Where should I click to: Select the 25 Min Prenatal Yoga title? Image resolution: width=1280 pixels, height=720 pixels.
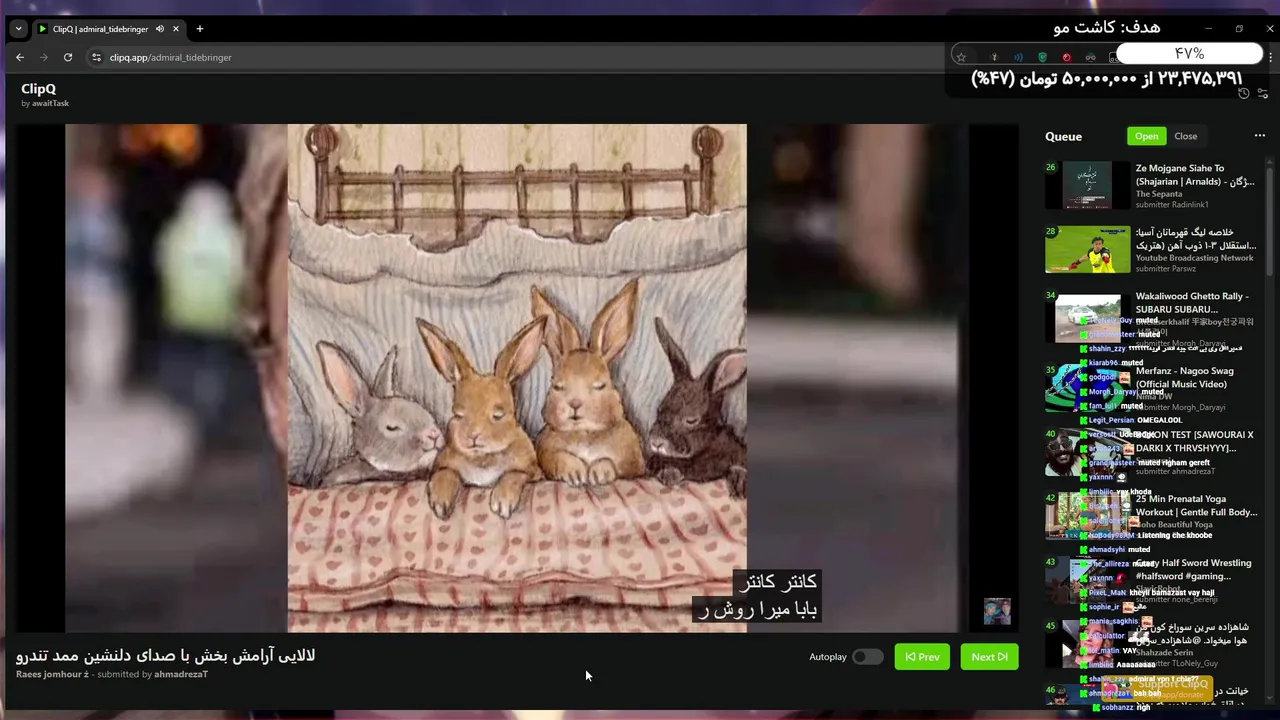tap(1196, 505)
